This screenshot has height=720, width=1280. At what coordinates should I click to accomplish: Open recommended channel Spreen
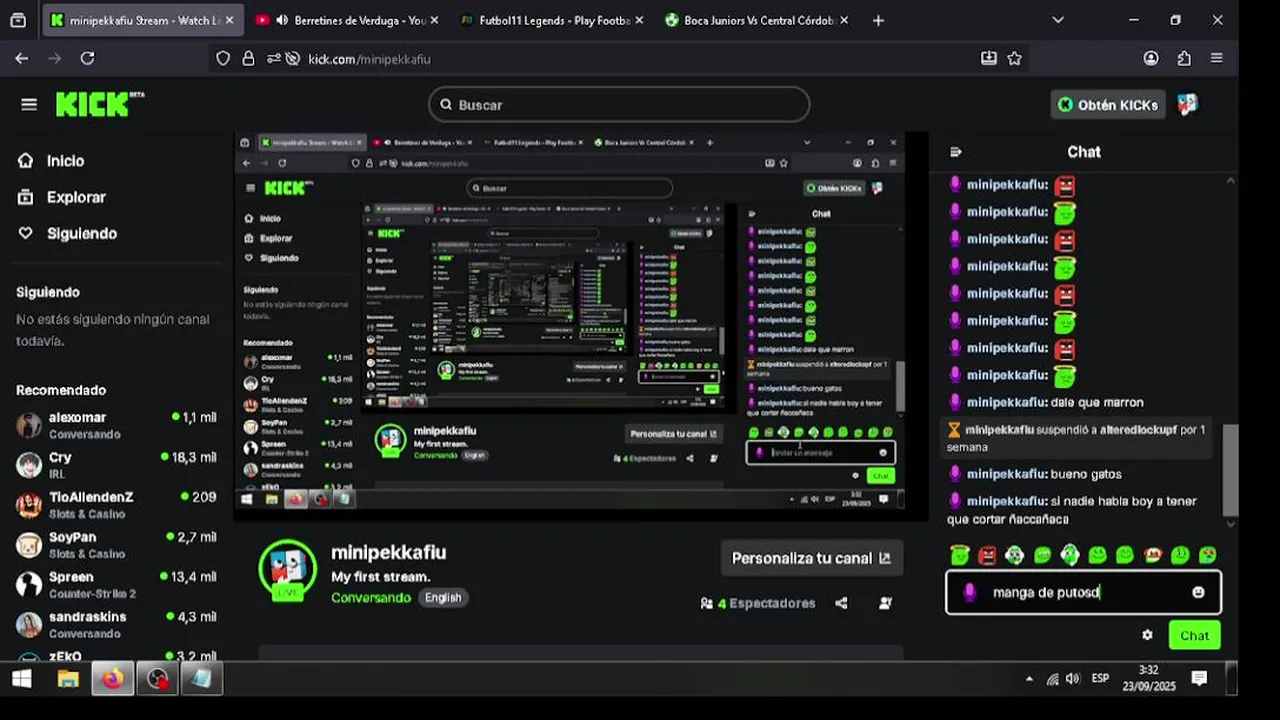(116, 585)
